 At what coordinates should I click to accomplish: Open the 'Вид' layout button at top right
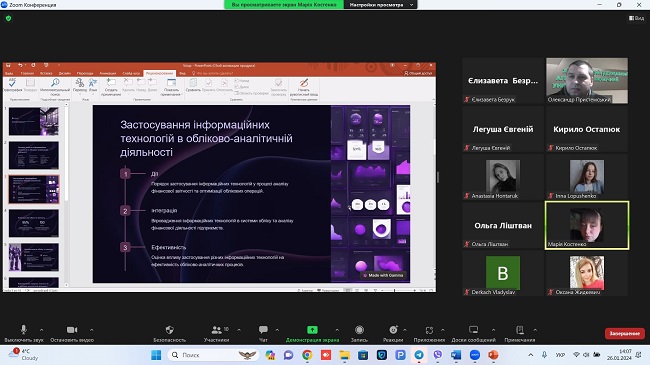coord(636,18)
